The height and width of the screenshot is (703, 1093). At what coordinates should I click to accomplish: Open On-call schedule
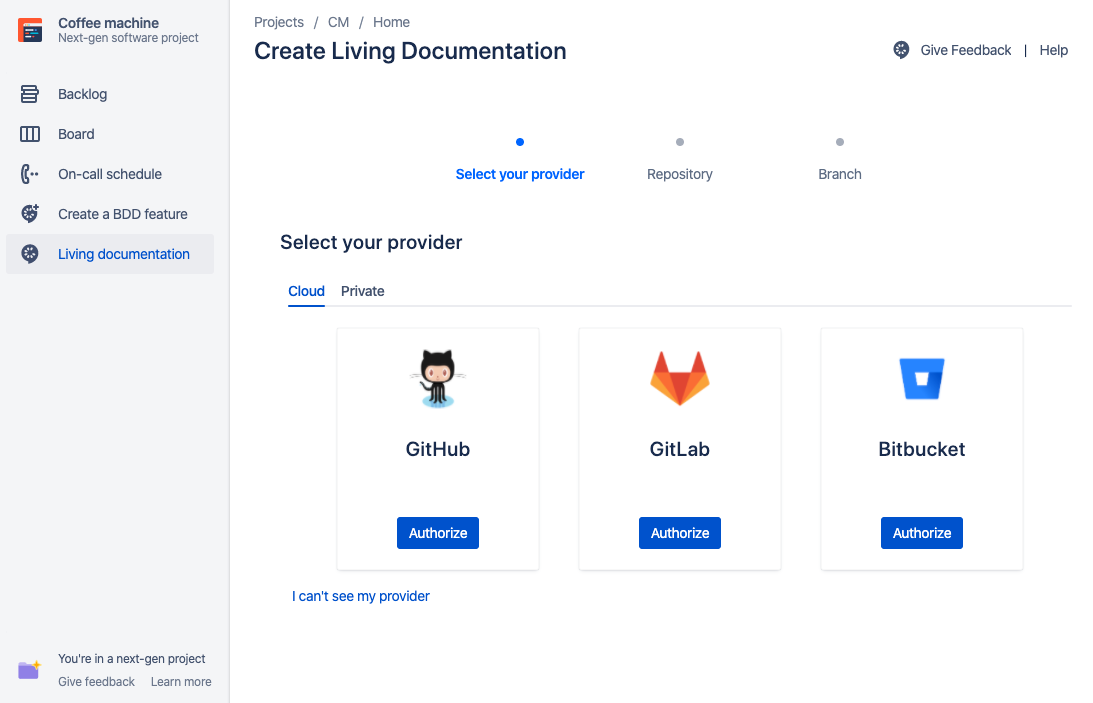(110, 174)
